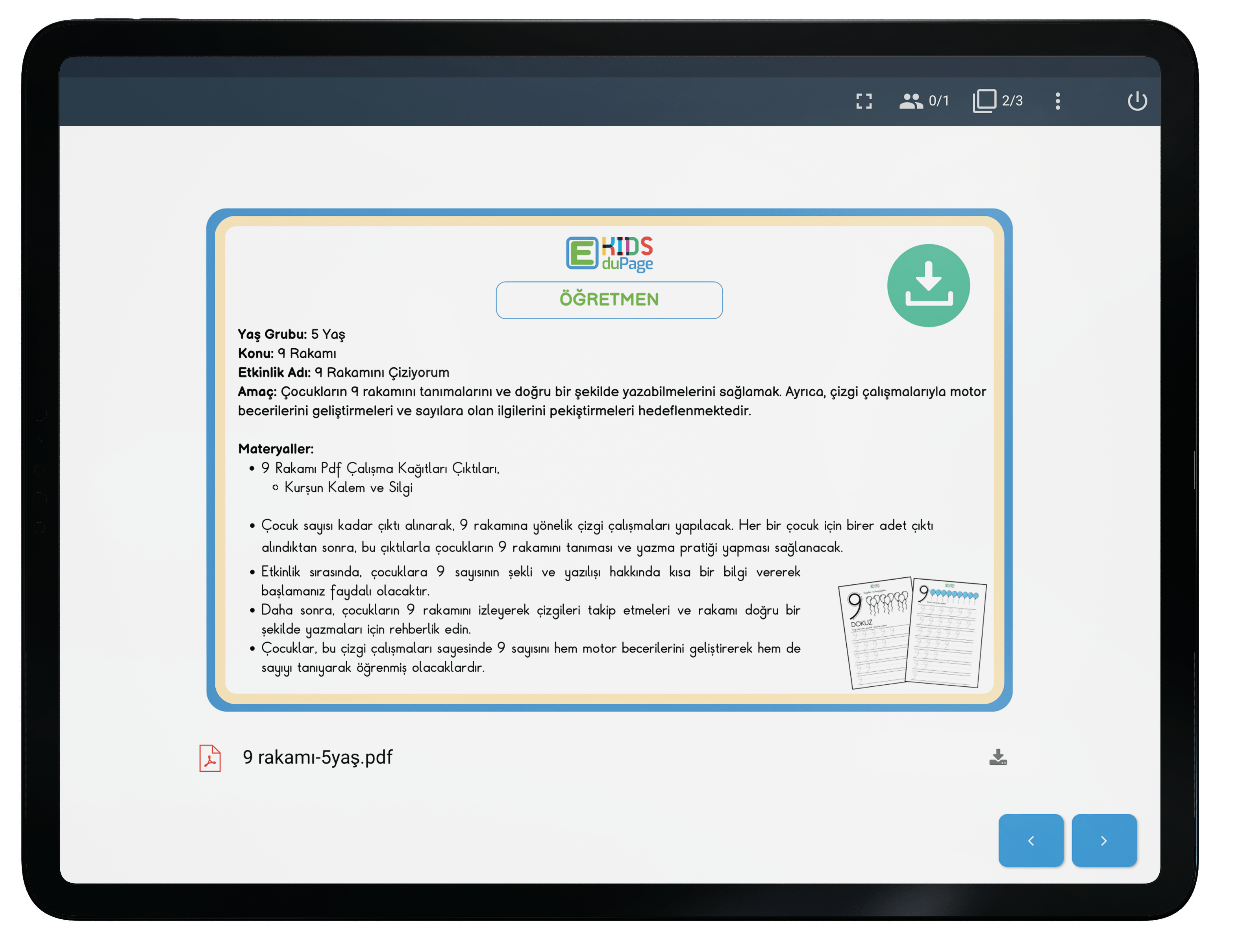The height and width of the screenshot is (952, 1238).
Task: Click the EKIDS duPage logo
Action: (x=609, y=253)
